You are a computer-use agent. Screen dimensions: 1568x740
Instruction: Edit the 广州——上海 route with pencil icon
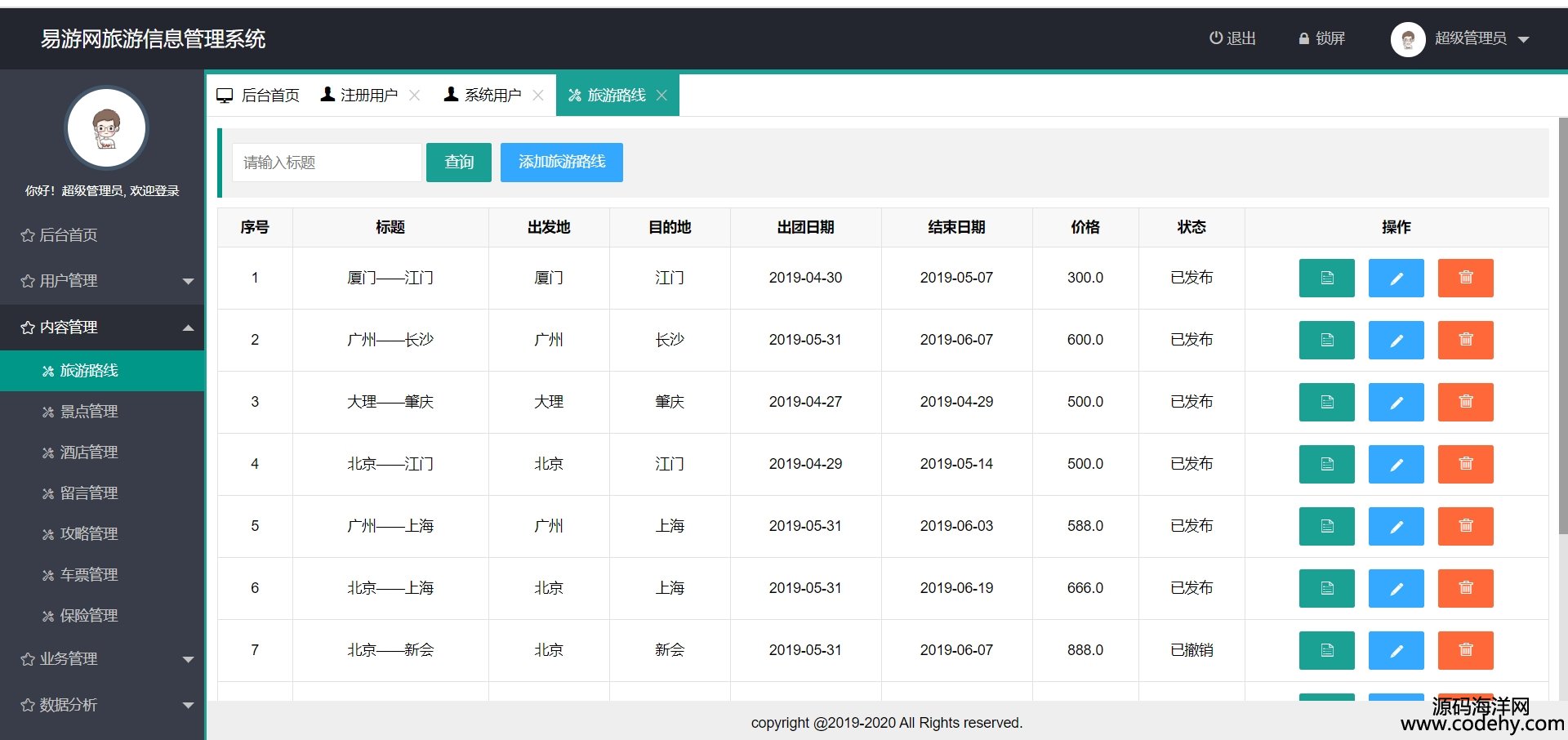(x=1396, y=526)
